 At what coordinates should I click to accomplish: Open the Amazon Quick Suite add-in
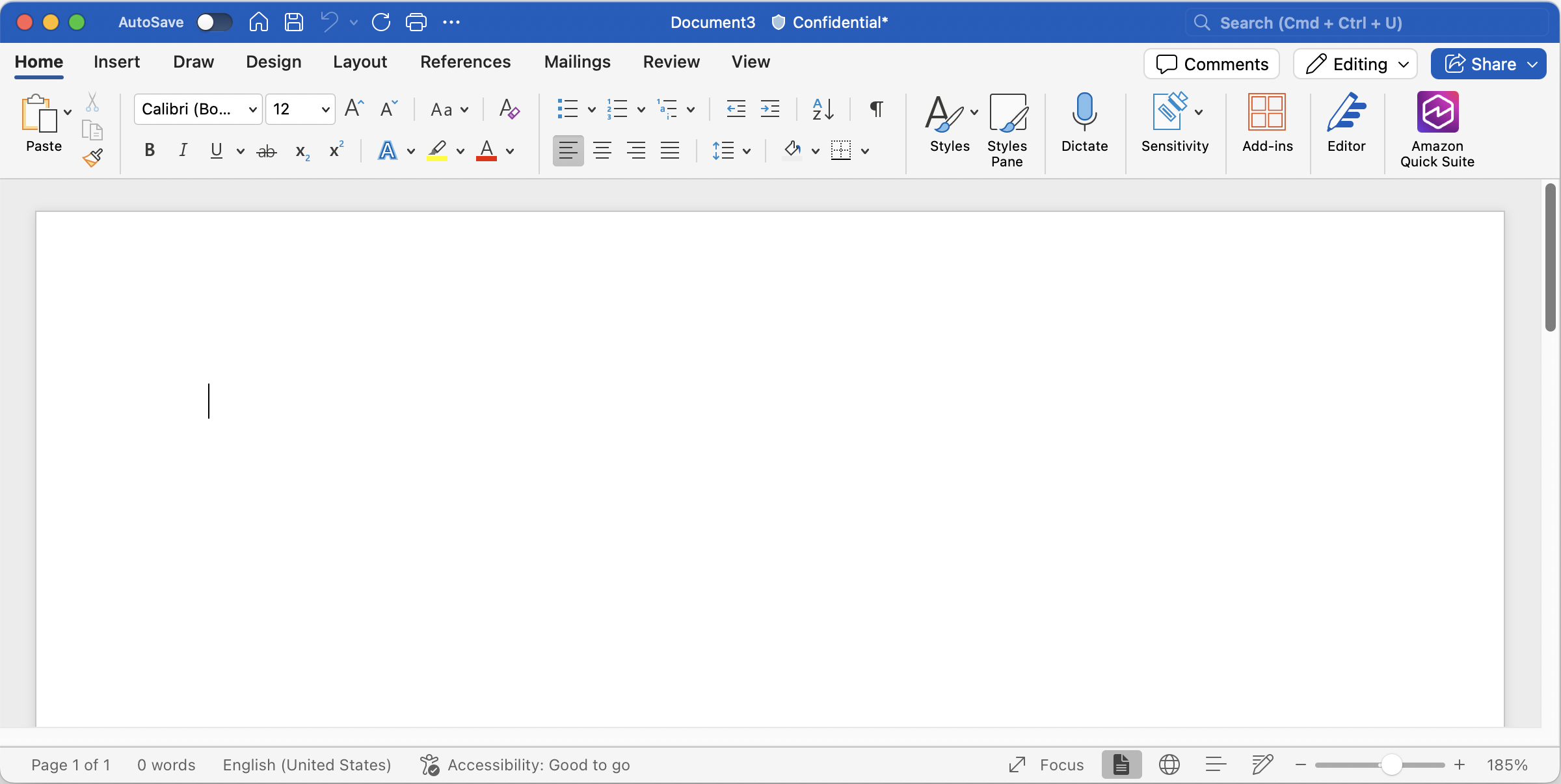coord(1437,113)
